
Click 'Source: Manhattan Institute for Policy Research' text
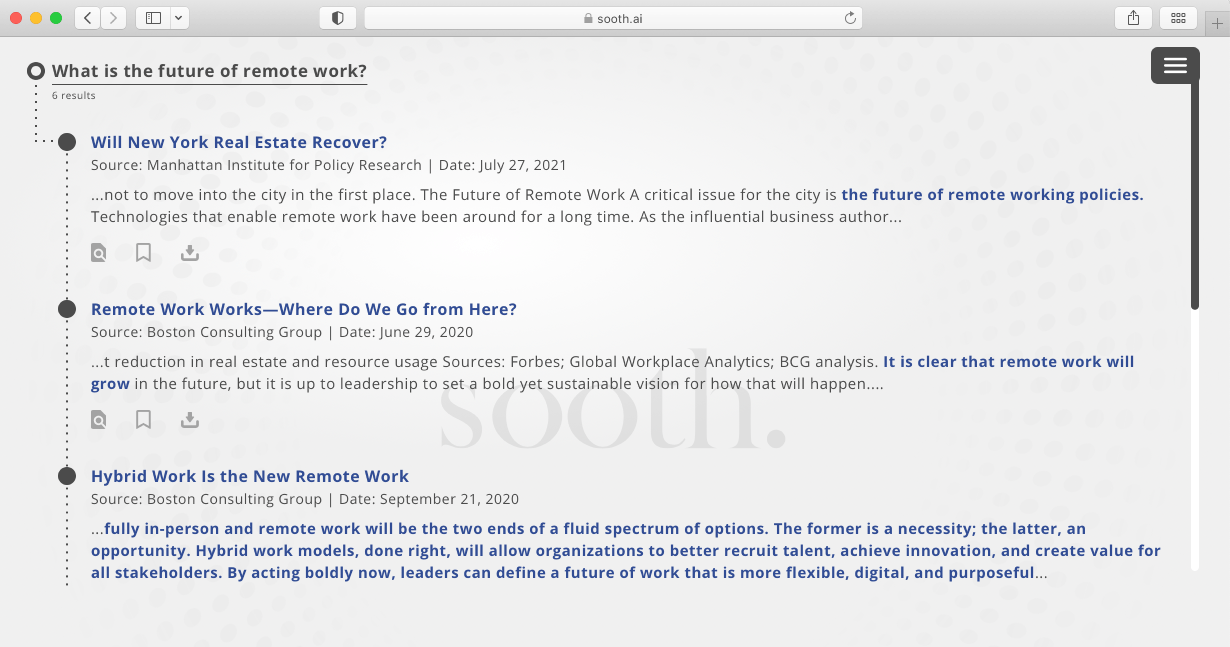click(x=256, y=165)
